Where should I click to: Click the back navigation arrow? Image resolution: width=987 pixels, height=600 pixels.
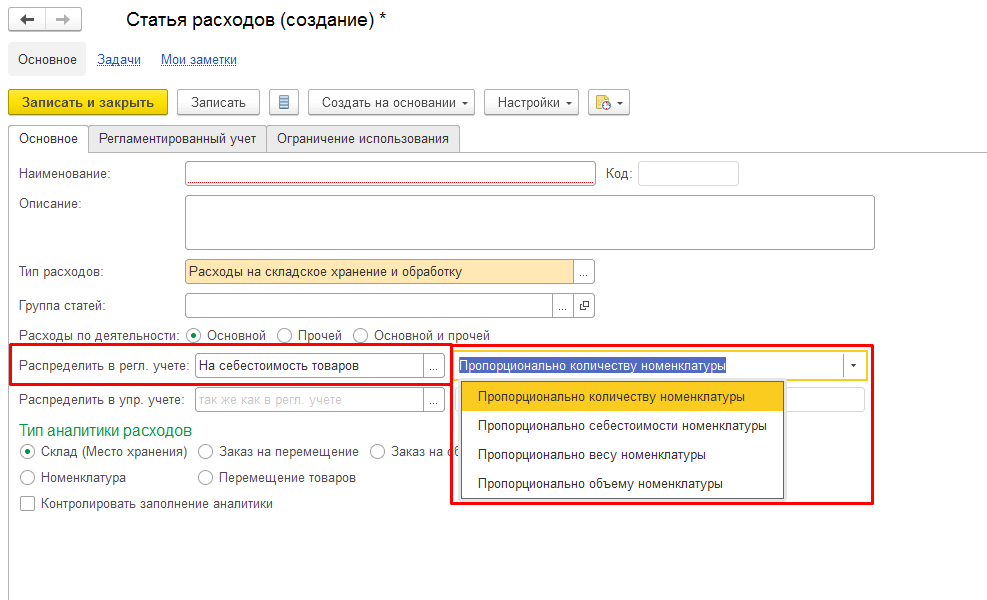click(27, 20)
